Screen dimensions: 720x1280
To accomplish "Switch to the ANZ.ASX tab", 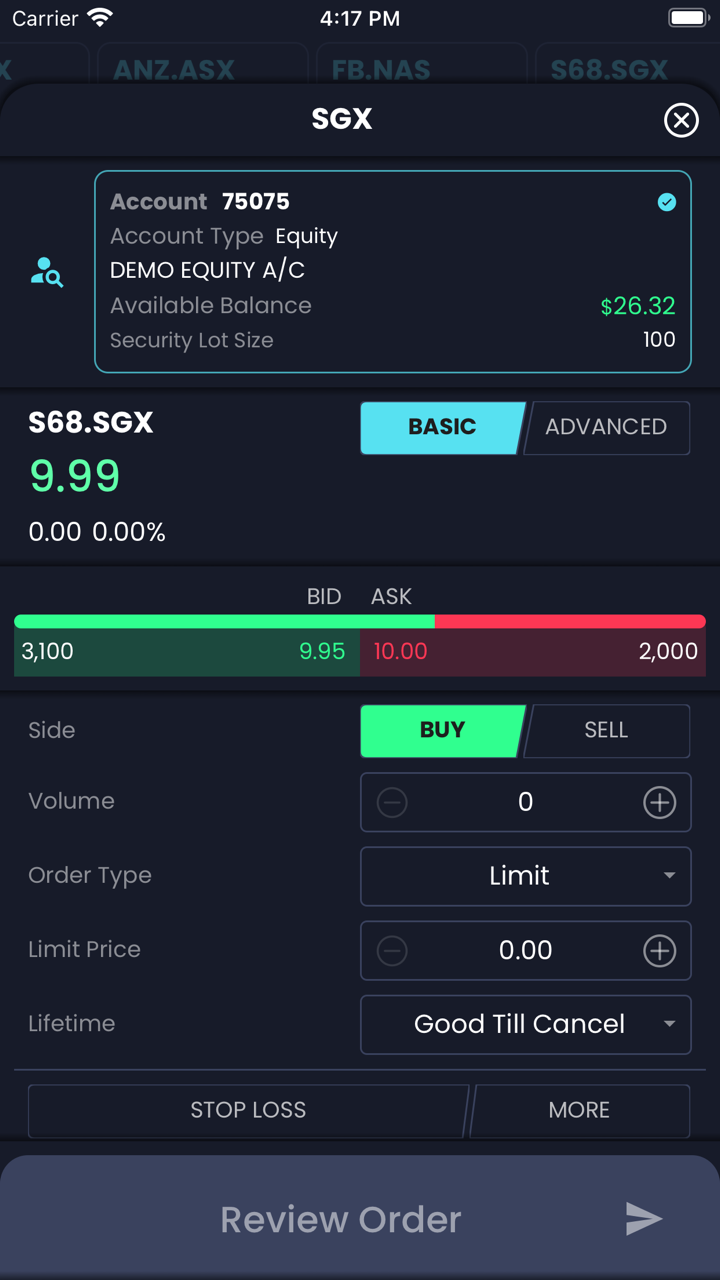I will [174, 70].
